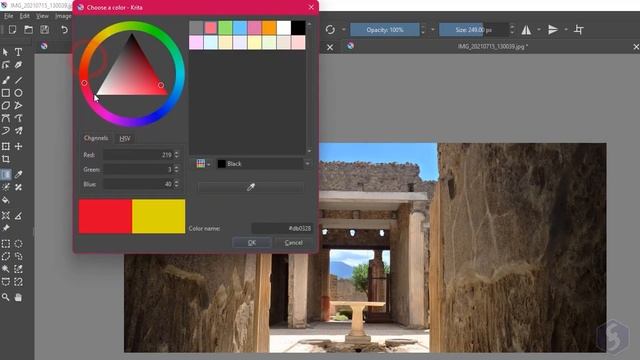Viewport: 640px width, 360px height.
Task: Click the Opacity 100% slider
Action: coord(384,29)
